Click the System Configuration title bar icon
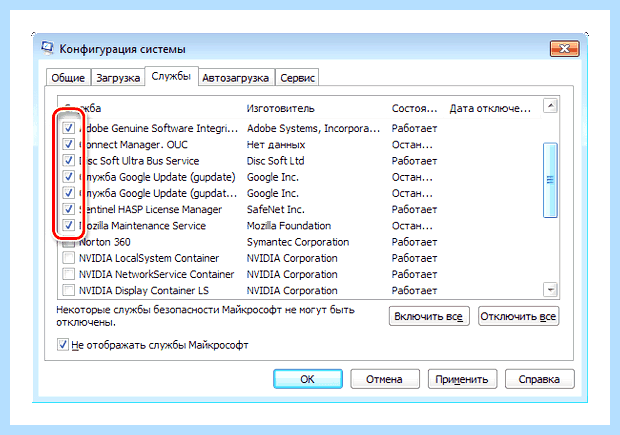Screen dimensions: 620x435 pyautogui.click(x=47, y=48)
